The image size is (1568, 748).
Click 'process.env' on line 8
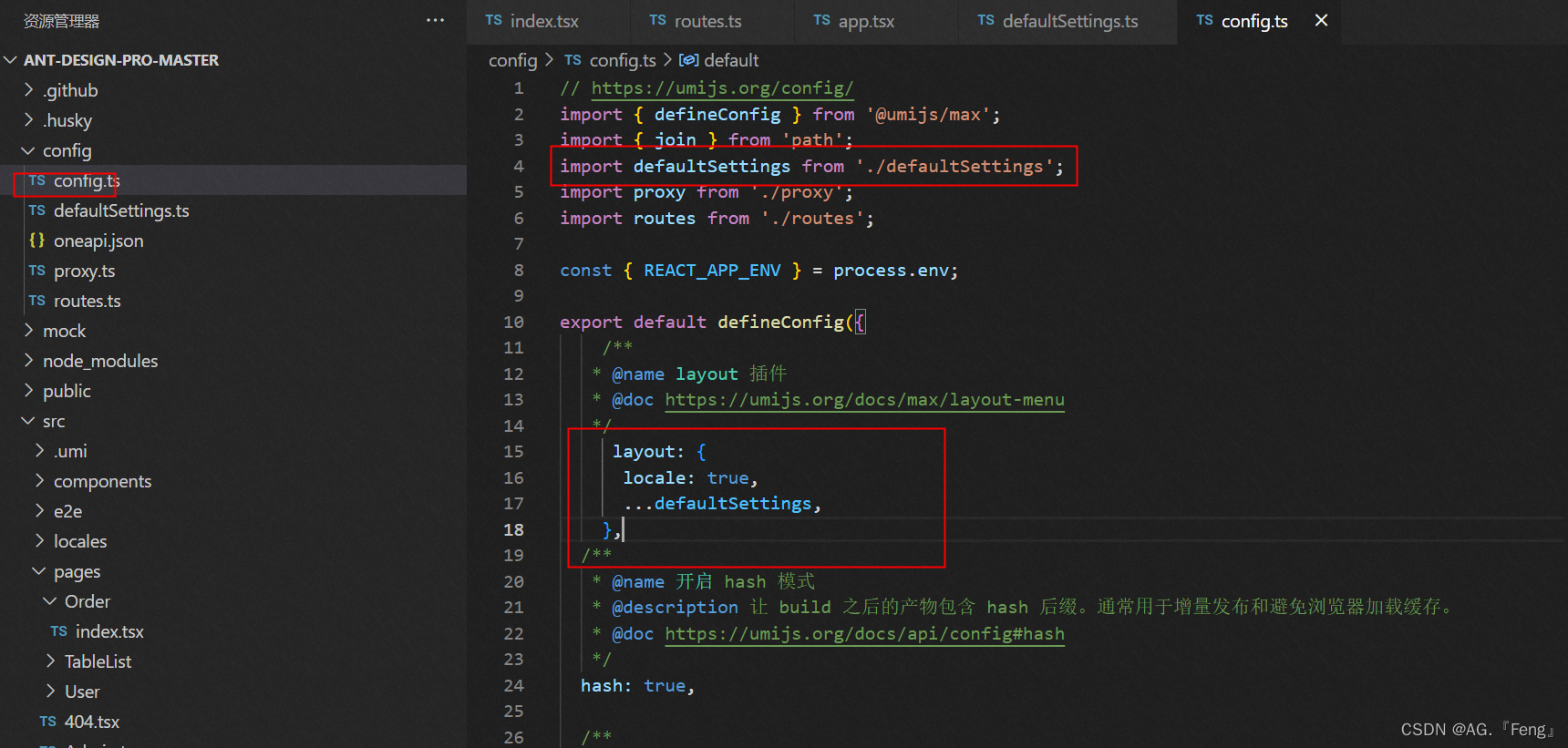[891, 271]
